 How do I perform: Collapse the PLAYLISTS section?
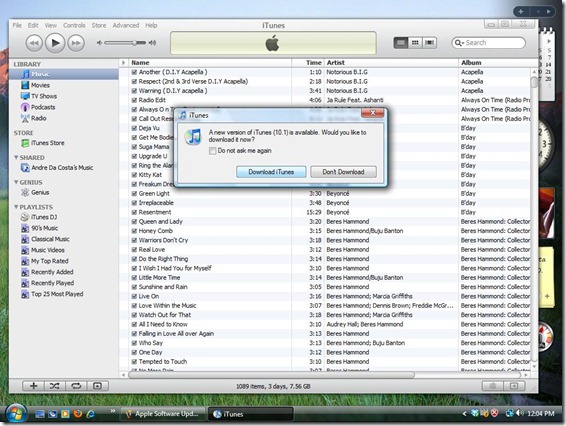coord(16,207)
